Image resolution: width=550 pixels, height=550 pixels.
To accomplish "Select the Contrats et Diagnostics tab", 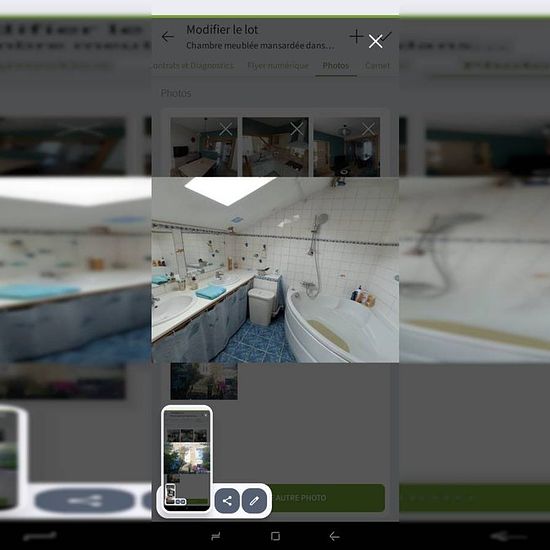I will pyautogui.click(x=193, y=66).
